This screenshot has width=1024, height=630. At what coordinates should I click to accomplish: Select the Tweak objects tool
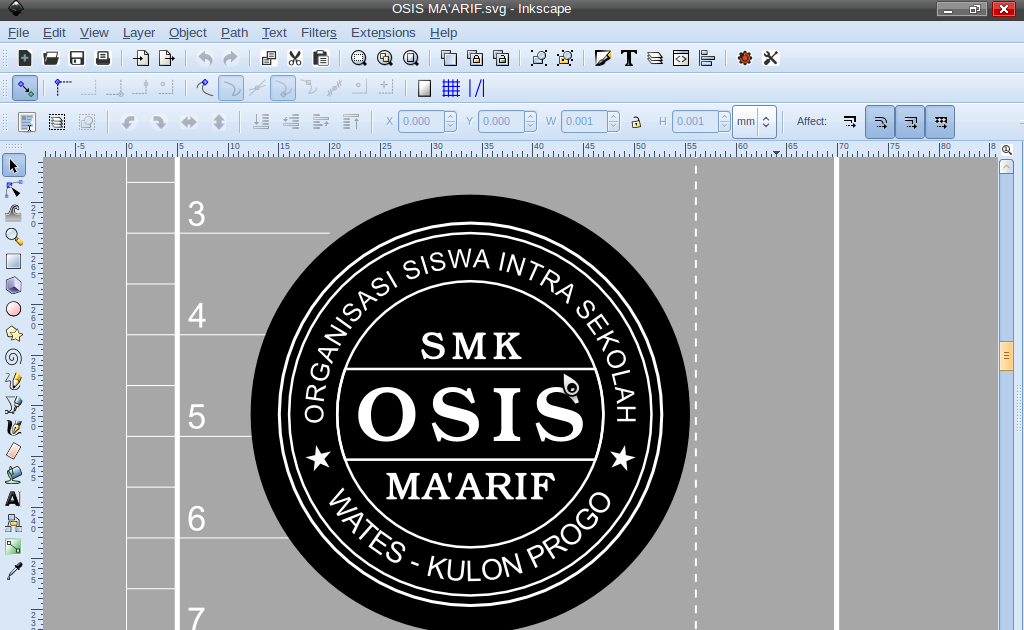point(13,213)
